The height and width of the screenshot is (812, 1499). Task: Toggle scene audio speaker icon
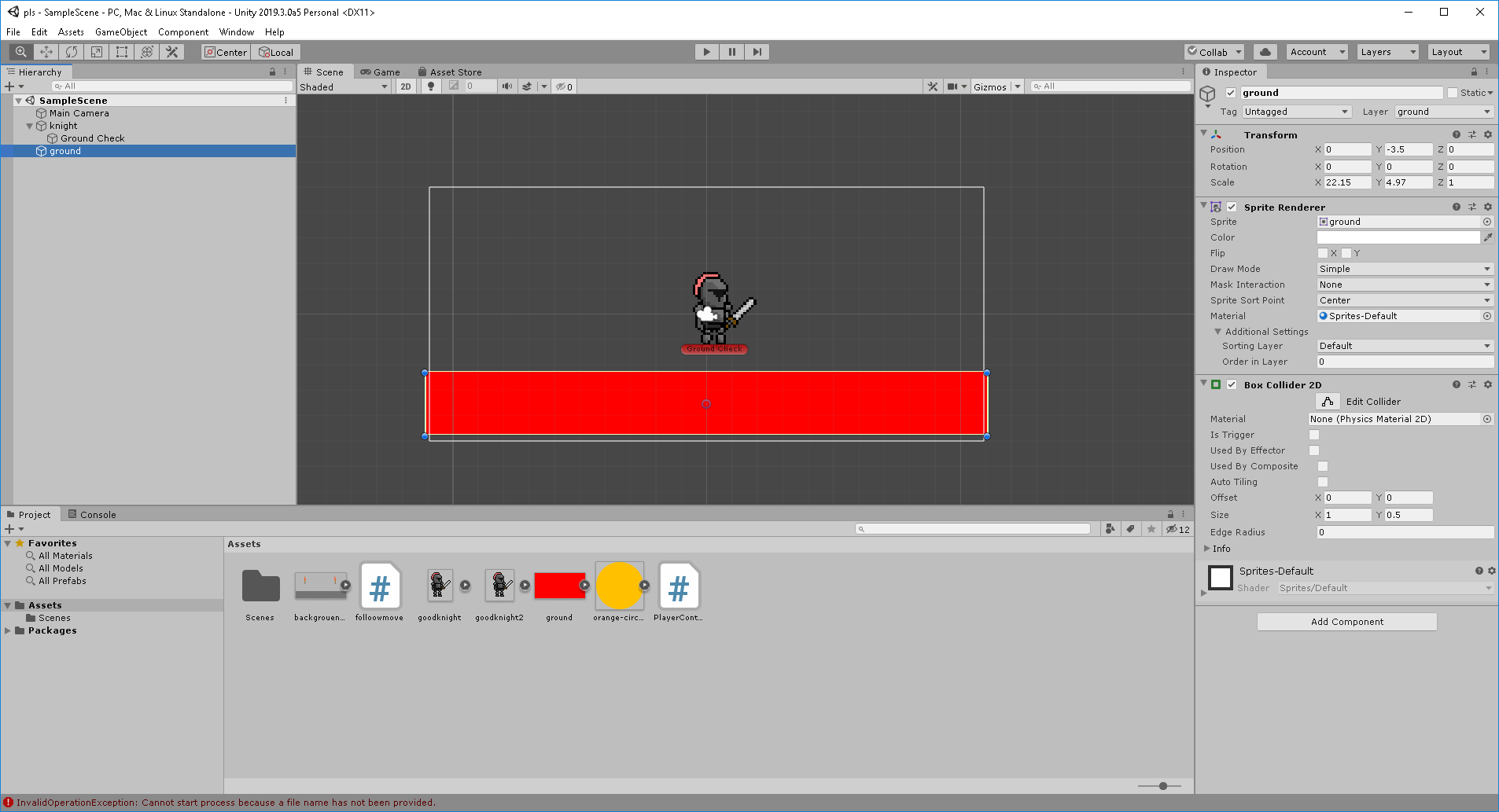pos(507,86)
